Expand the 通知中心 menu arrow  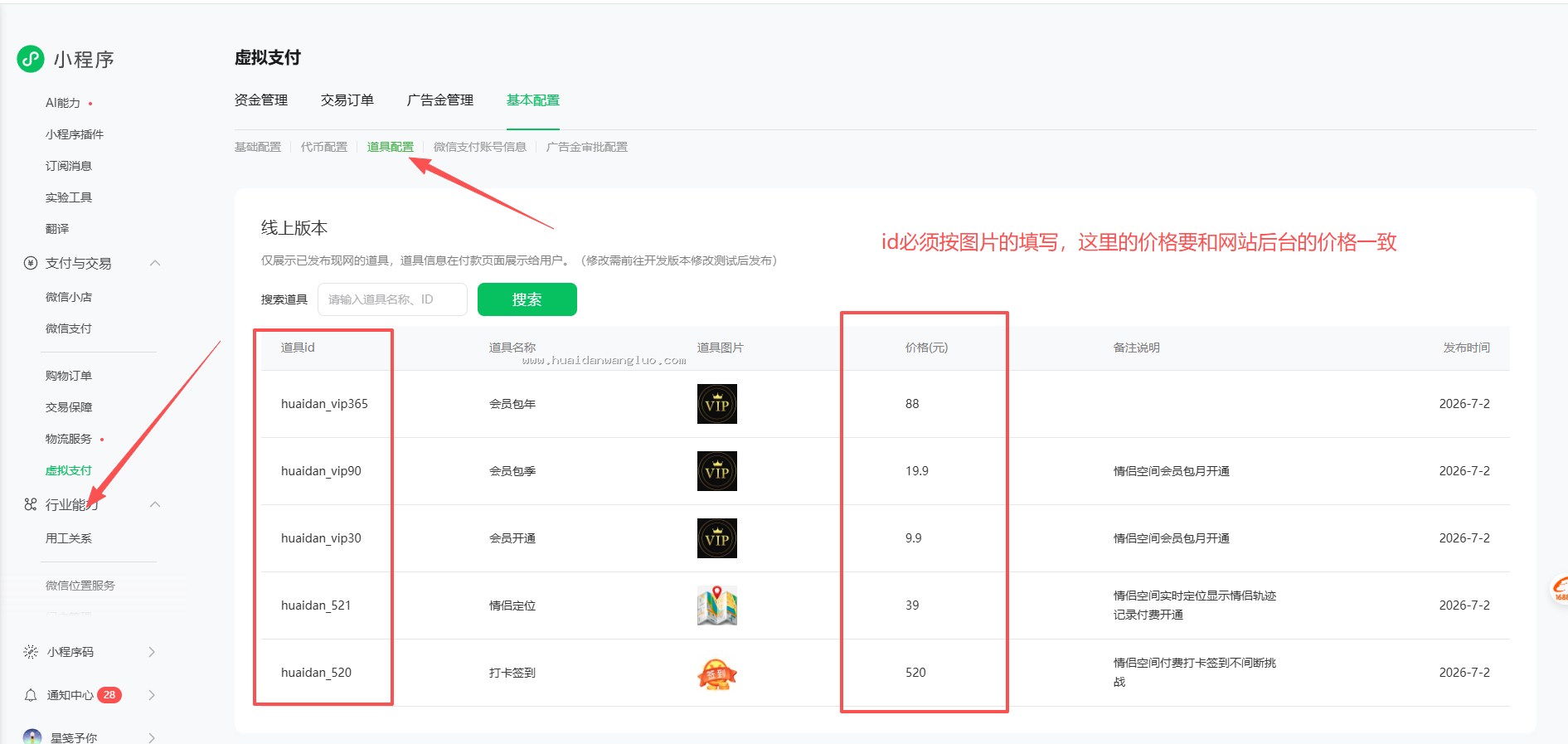click(x=152, y=695)
